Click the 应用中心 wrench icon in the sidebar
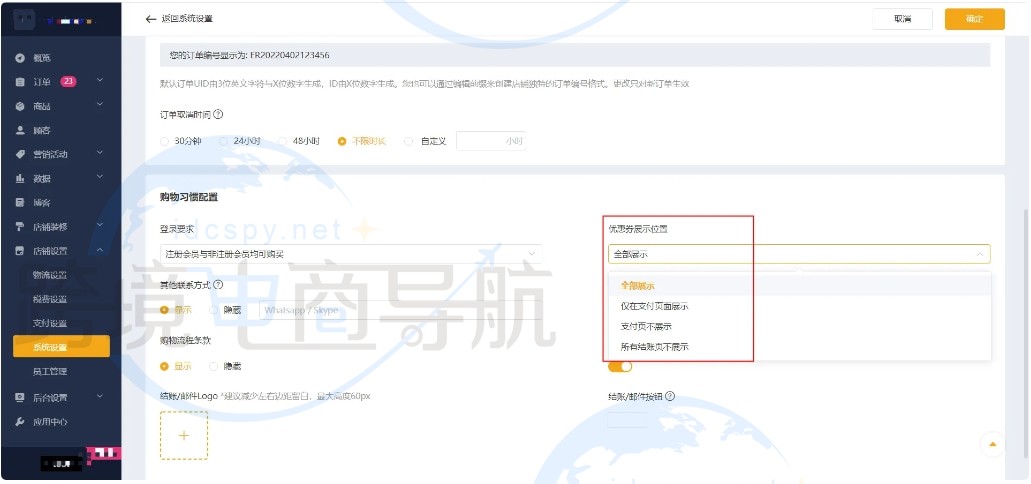 point(20,422)
